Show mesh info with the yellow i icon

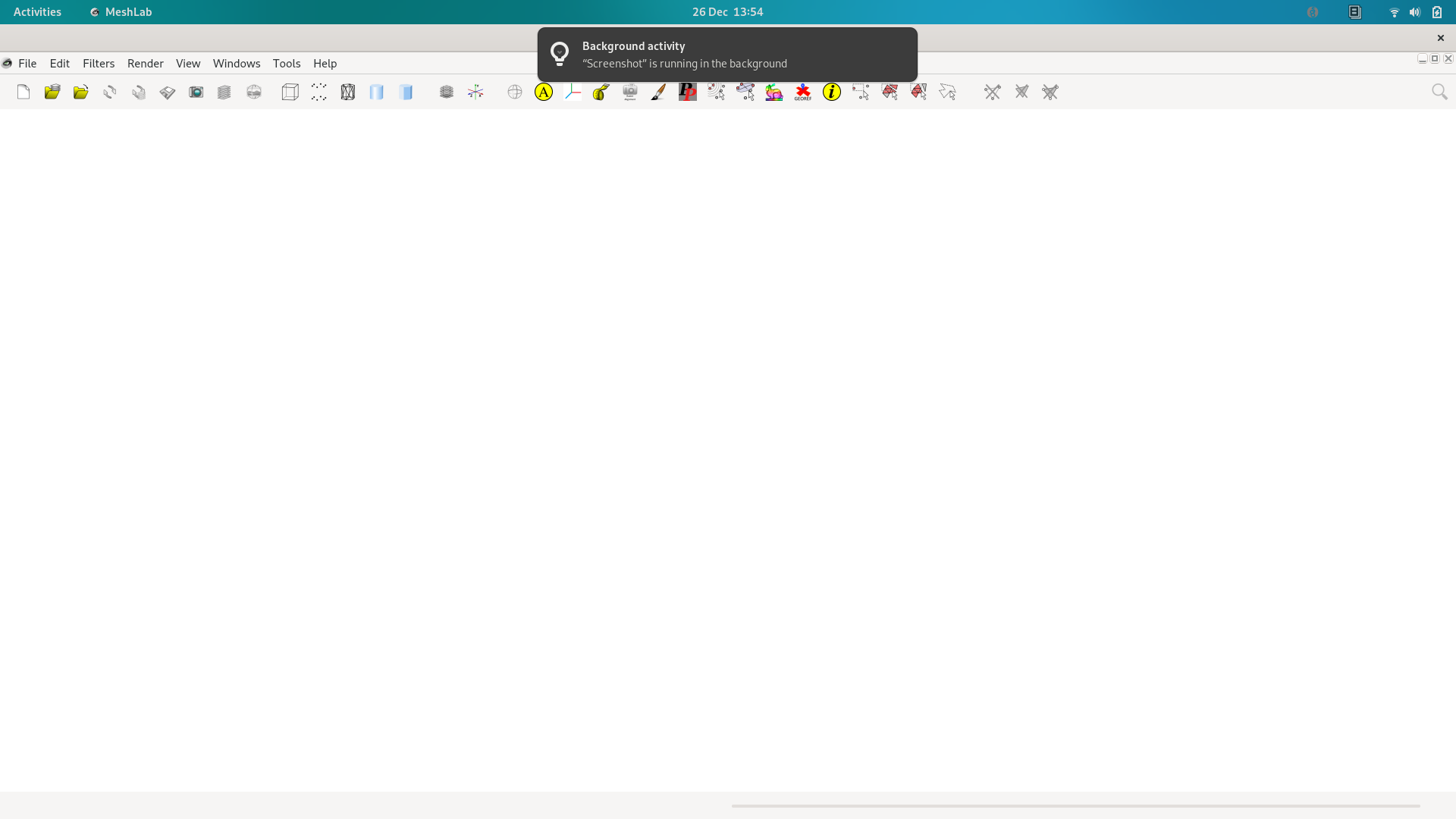(832, 92)
